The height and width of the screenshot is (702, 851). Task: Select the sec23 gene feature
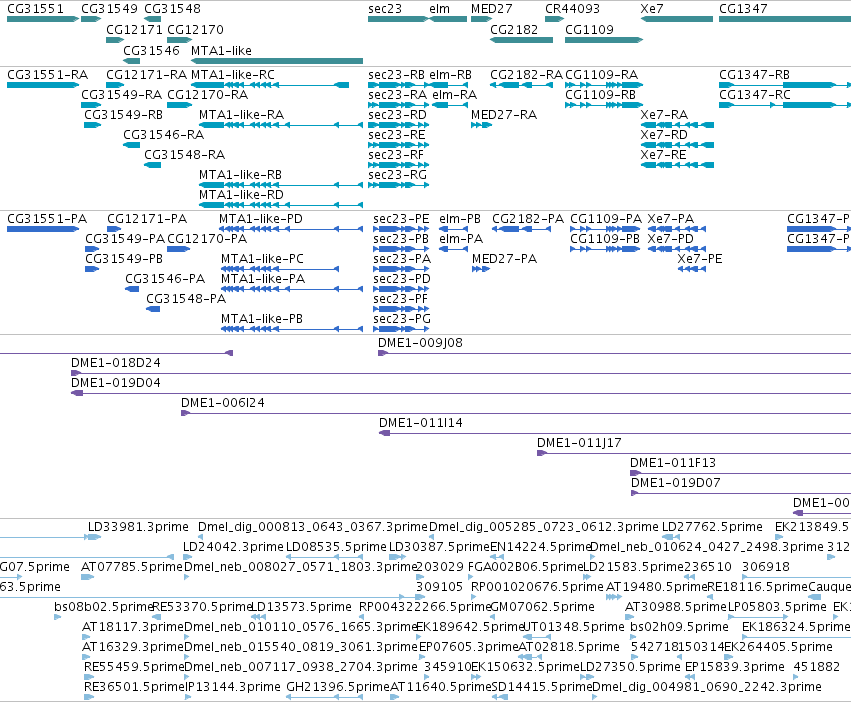[x=398, y=19]
